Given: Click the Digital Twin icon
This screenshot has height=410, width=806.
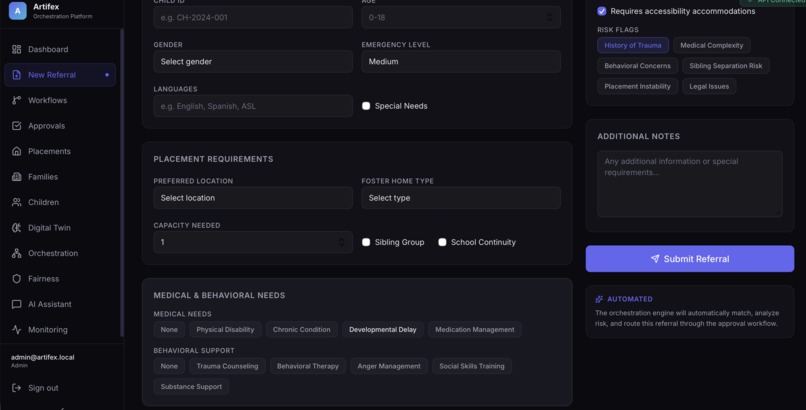Looking at the screenshot, I should pyautogui.click(x=16, y=228).
